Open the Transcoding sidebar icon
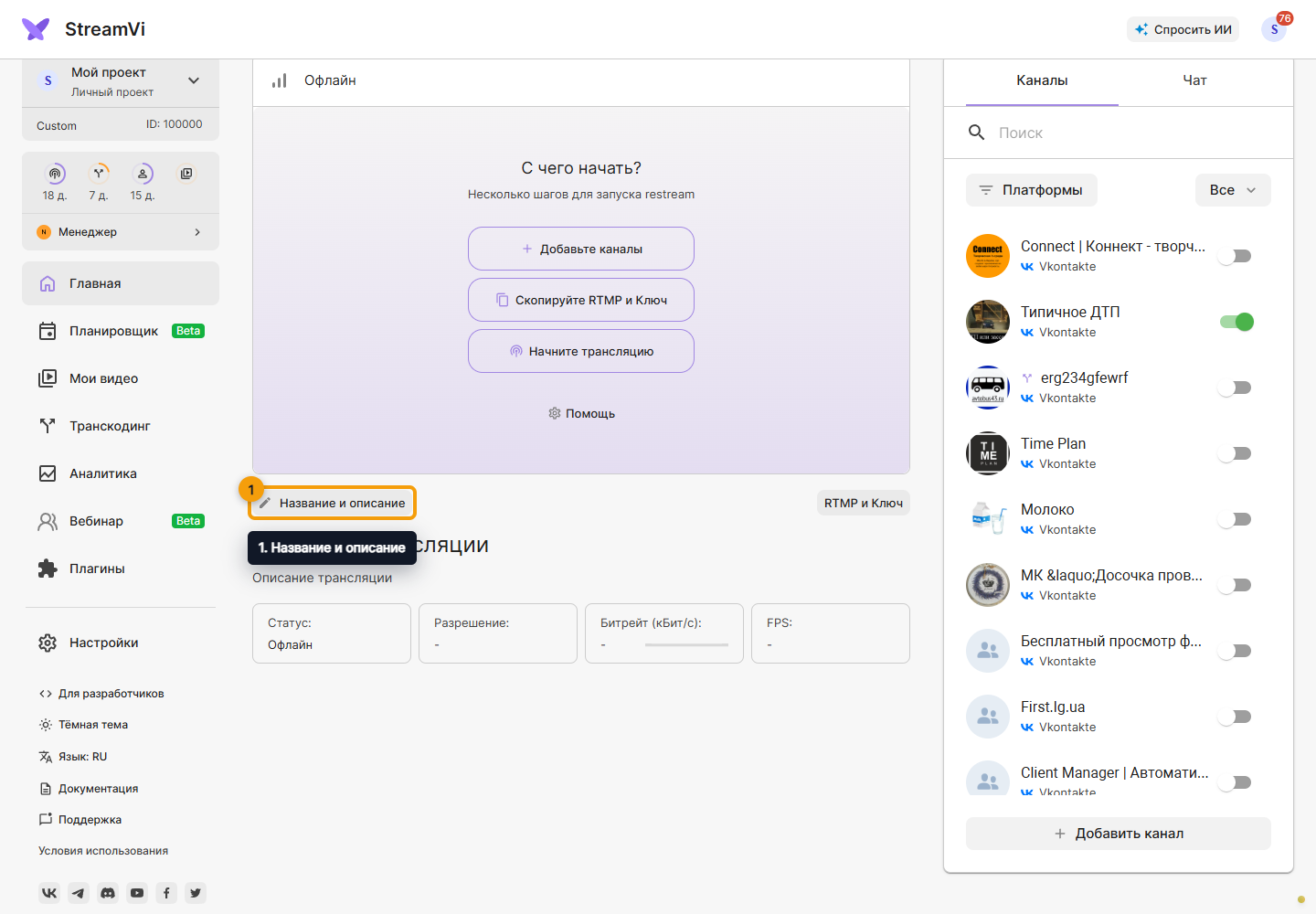The image size is (1316, 914). tap(48, 426)
